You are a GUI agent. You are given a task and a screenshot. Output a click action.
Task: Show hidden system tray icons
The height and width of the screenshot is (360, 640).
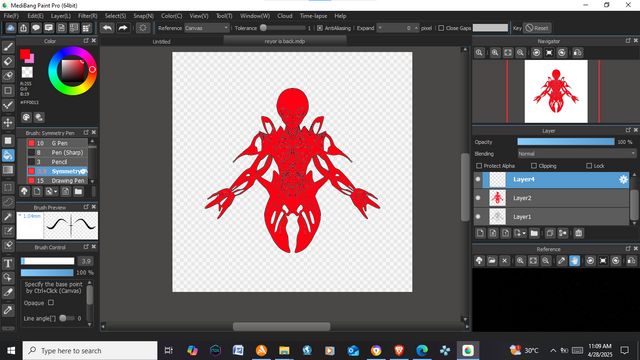tap(553, 350)
